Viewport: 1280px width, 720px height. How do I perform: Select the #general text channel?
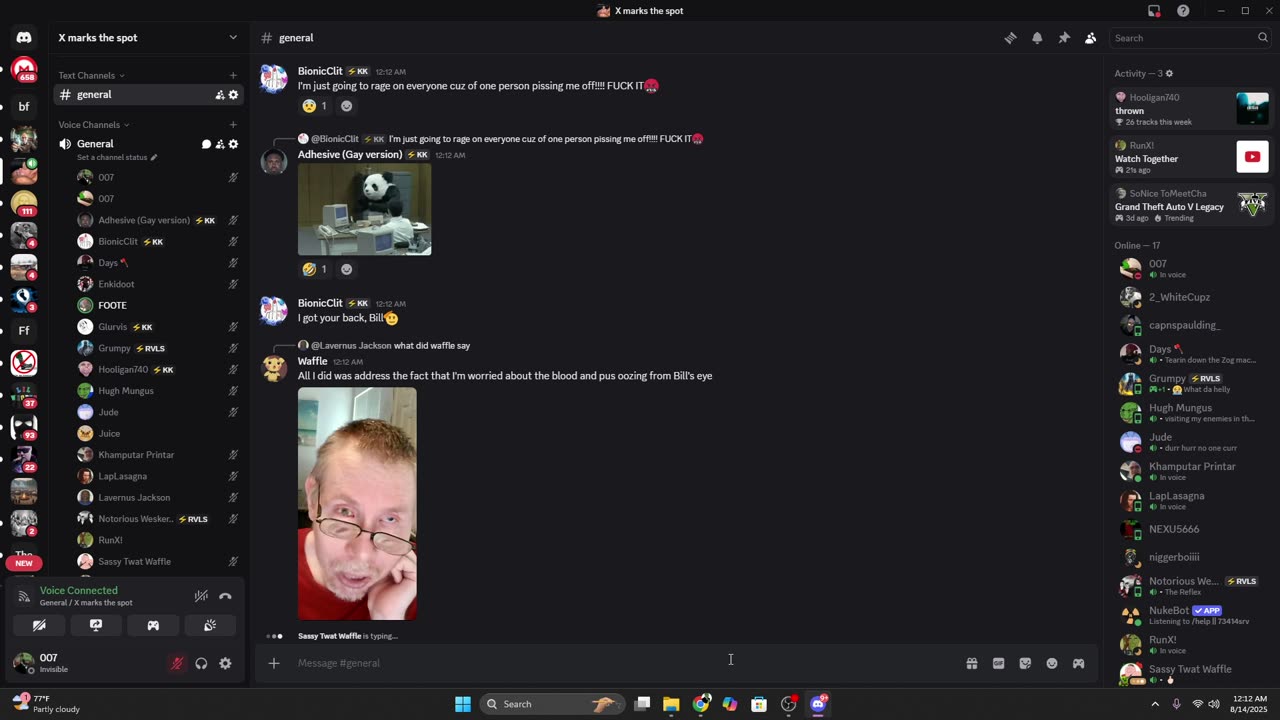pos(148,95)
